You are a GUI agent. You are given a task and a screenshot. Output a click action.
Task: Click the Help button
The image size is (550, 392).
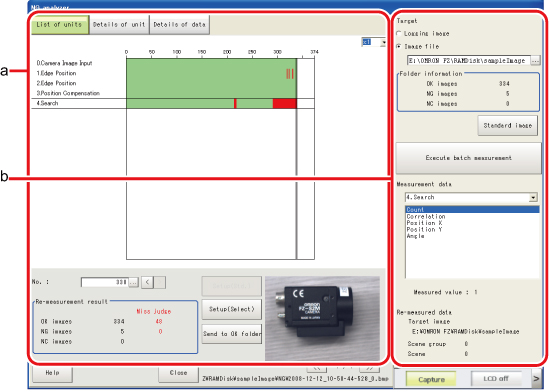(x=53, y=373)
